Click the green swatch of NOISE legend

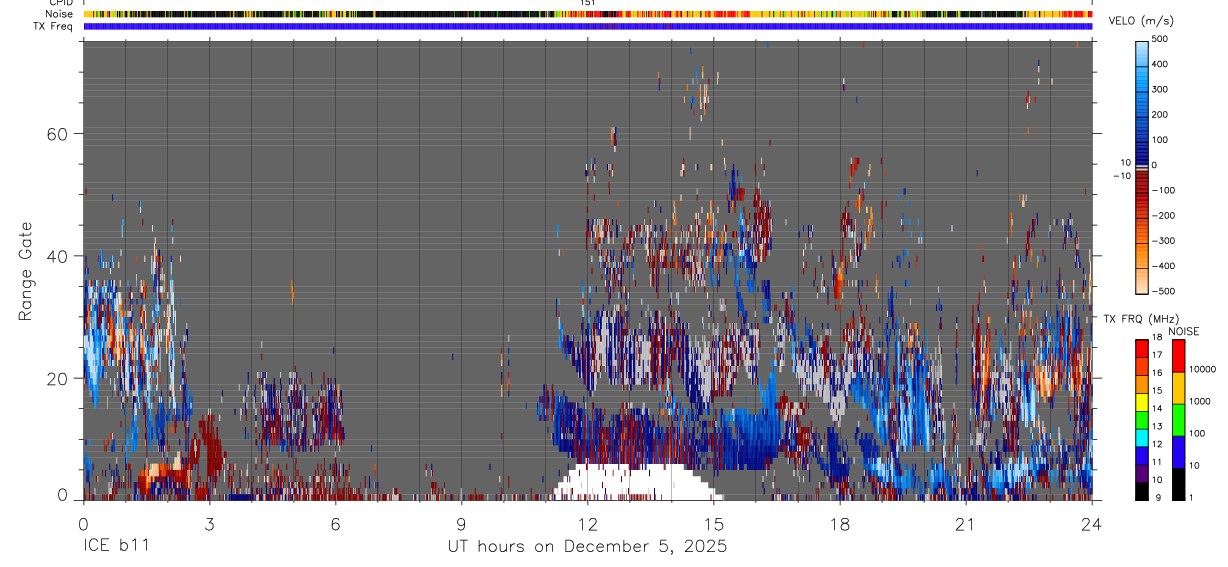point(1179,419)
